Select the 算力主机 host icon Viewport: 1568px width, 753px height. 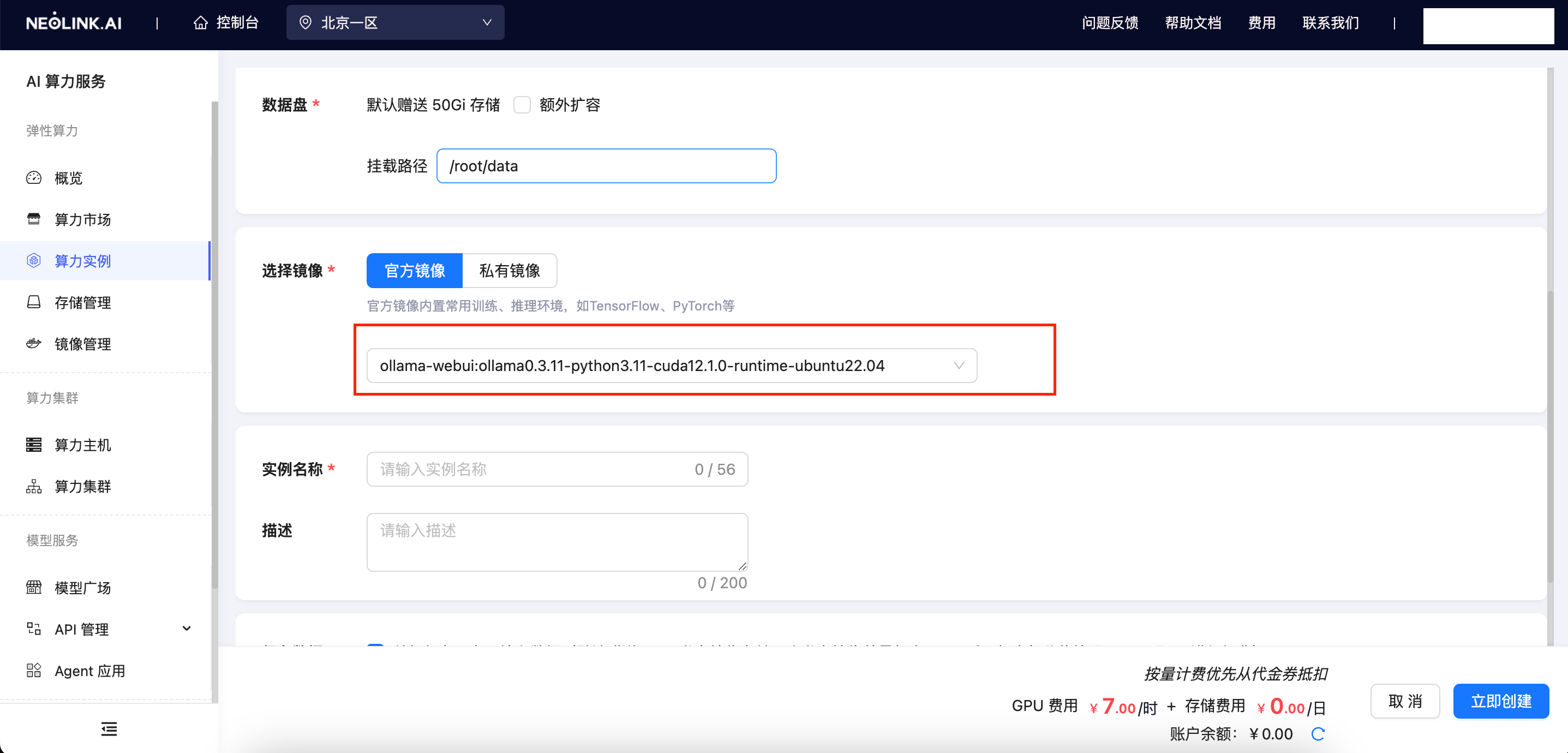pos(35,445)
